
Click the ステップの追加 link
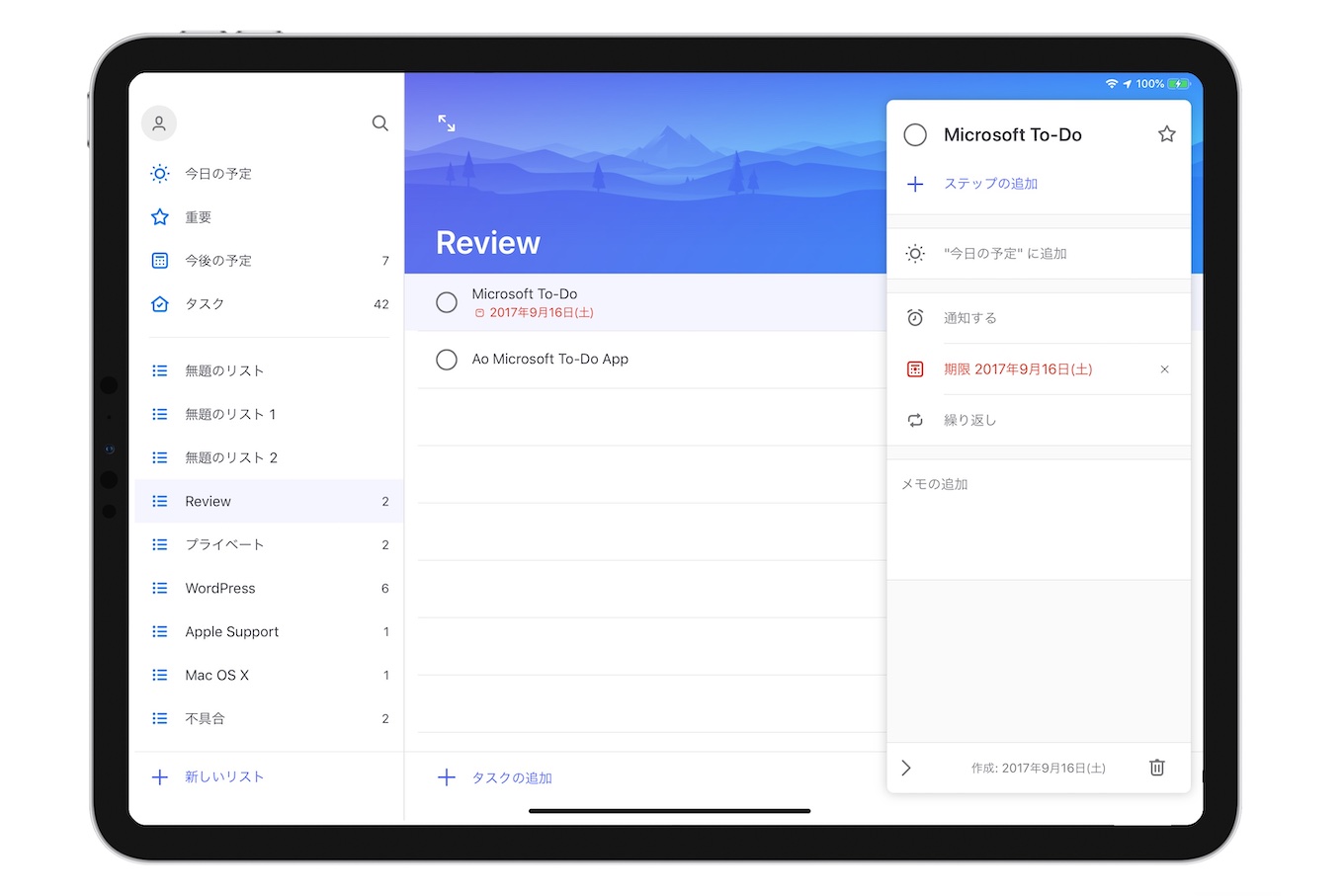(990, 184)
